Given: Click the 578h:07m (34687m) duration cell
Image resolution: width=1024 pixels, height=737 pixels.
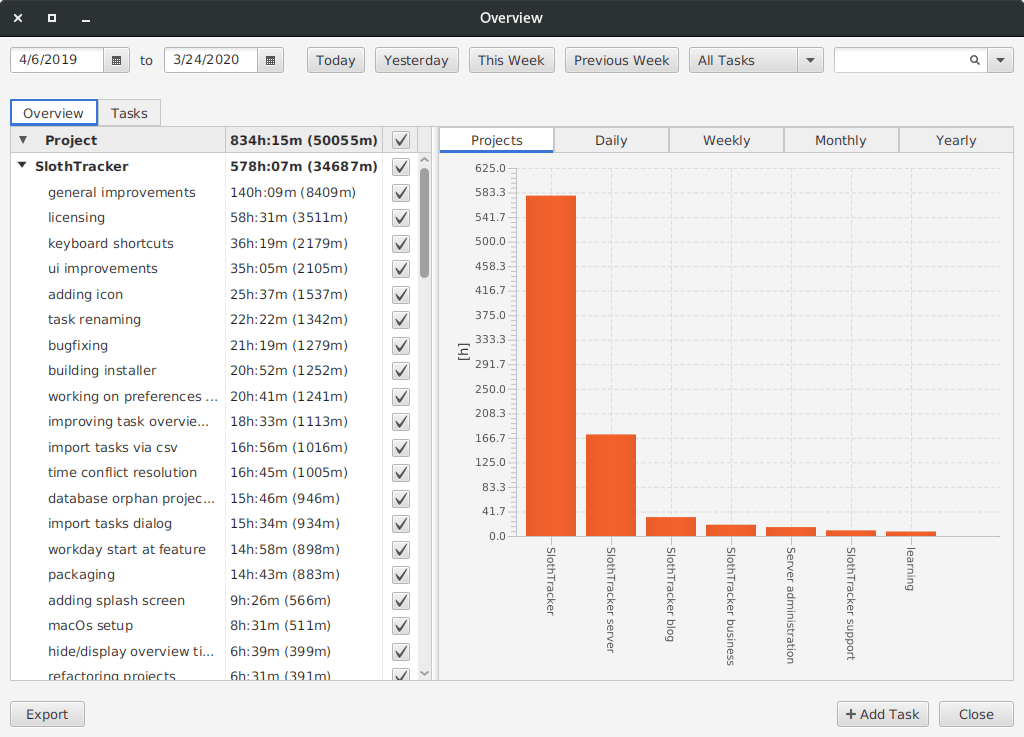Looking at the screenshot, I should click(304, 166).
